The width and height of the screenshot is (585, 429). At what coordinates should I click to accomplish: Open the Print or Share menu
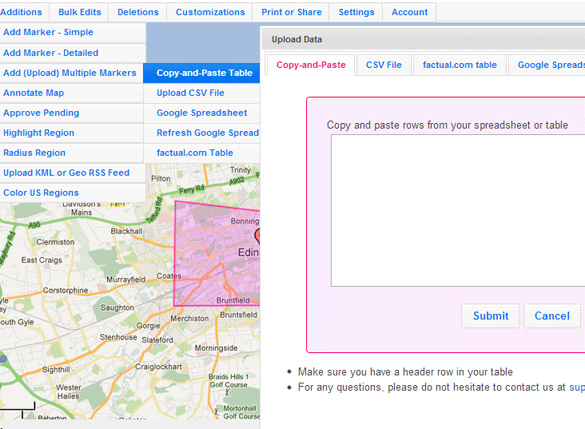pos(291,12)
